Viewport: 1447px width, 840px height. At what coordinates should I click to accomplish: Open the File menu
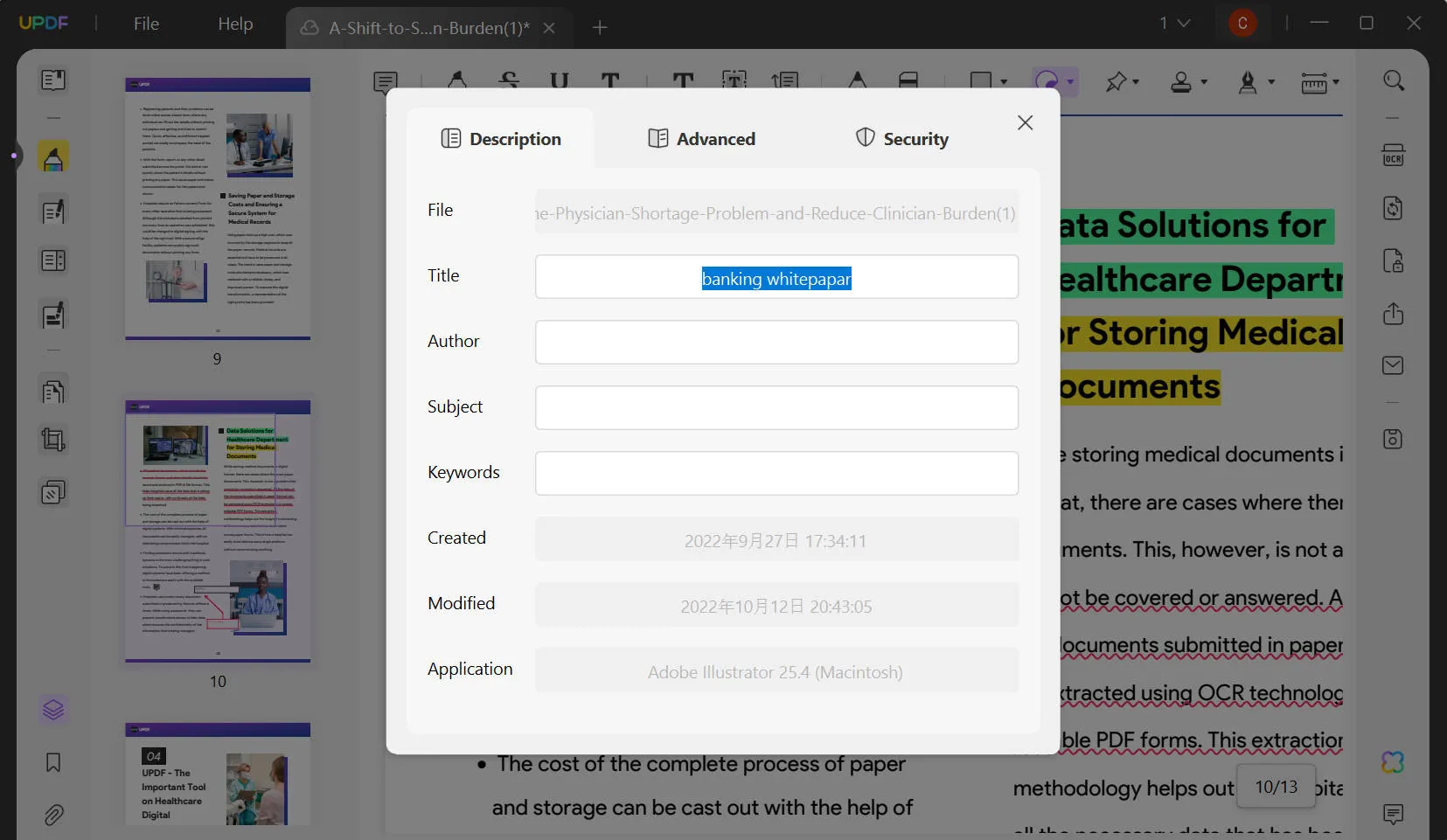[145, 24]
